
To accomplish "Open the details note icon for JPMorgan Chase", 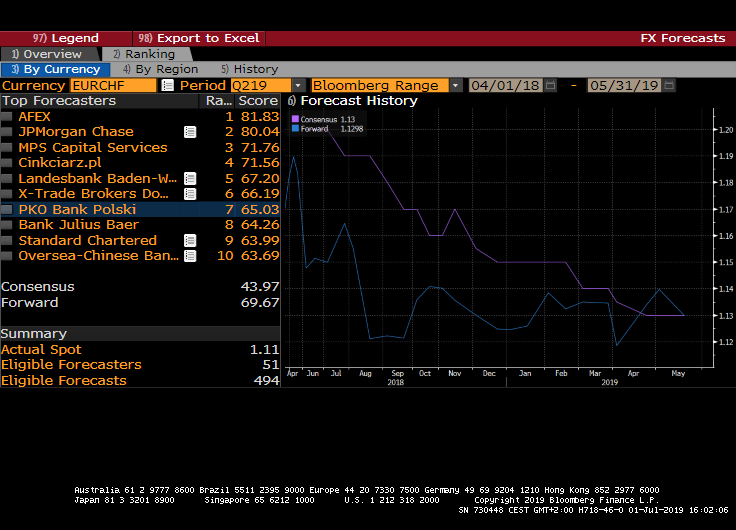I will (x=190, y=132).
